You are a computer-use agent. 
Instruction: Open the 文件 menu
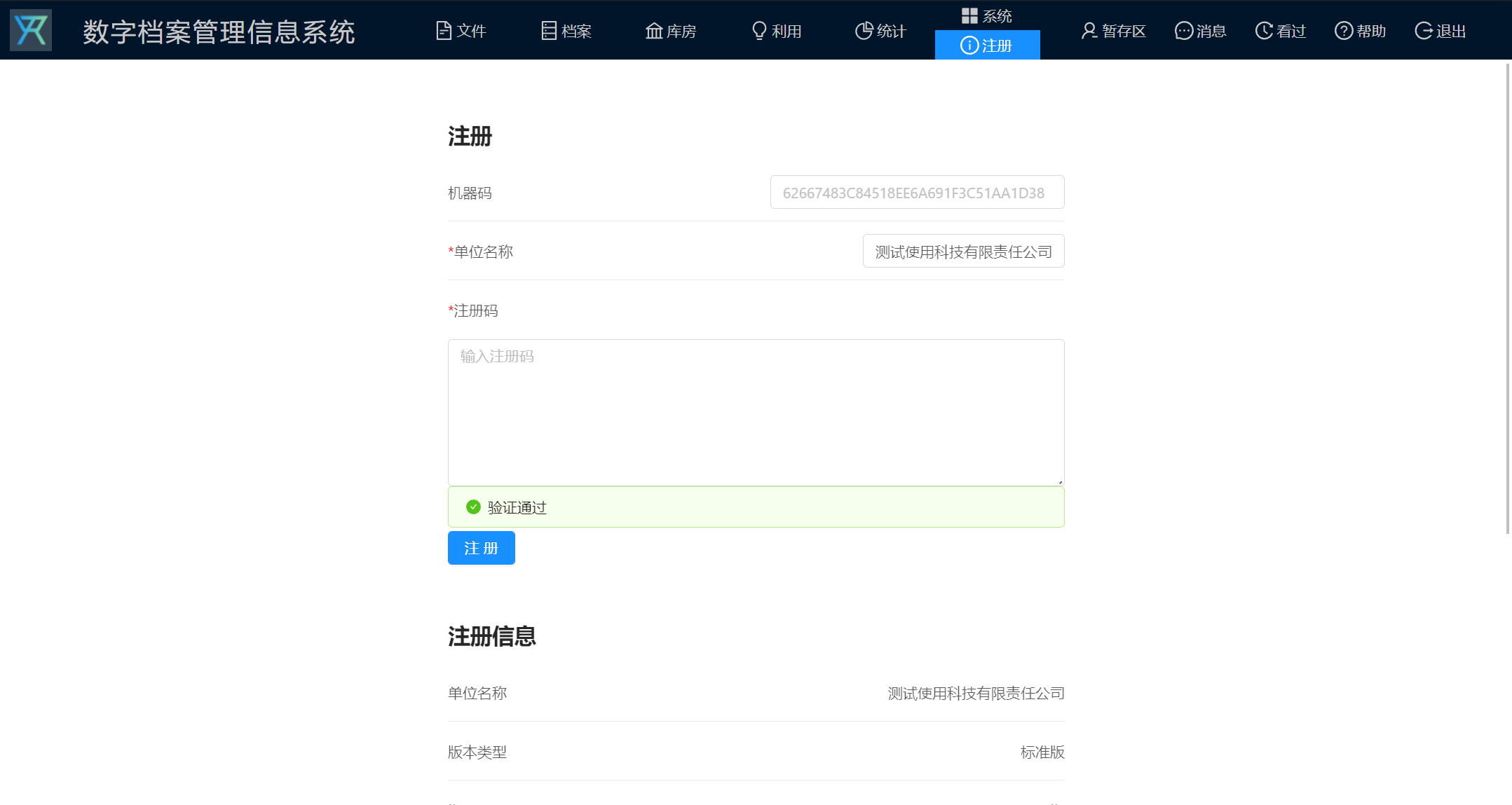point(461,31)
